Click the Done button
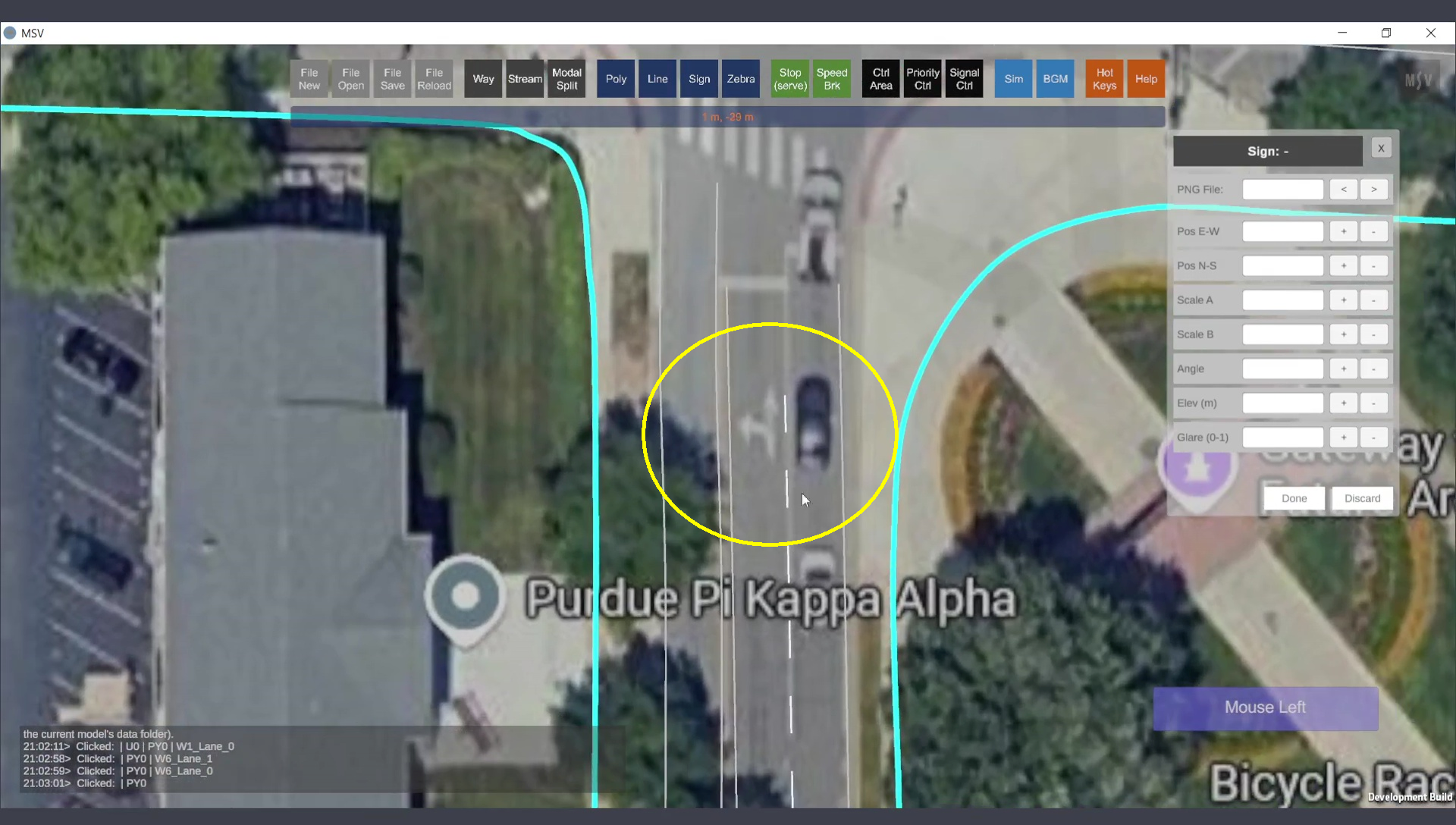 [x=1294, y=498]
